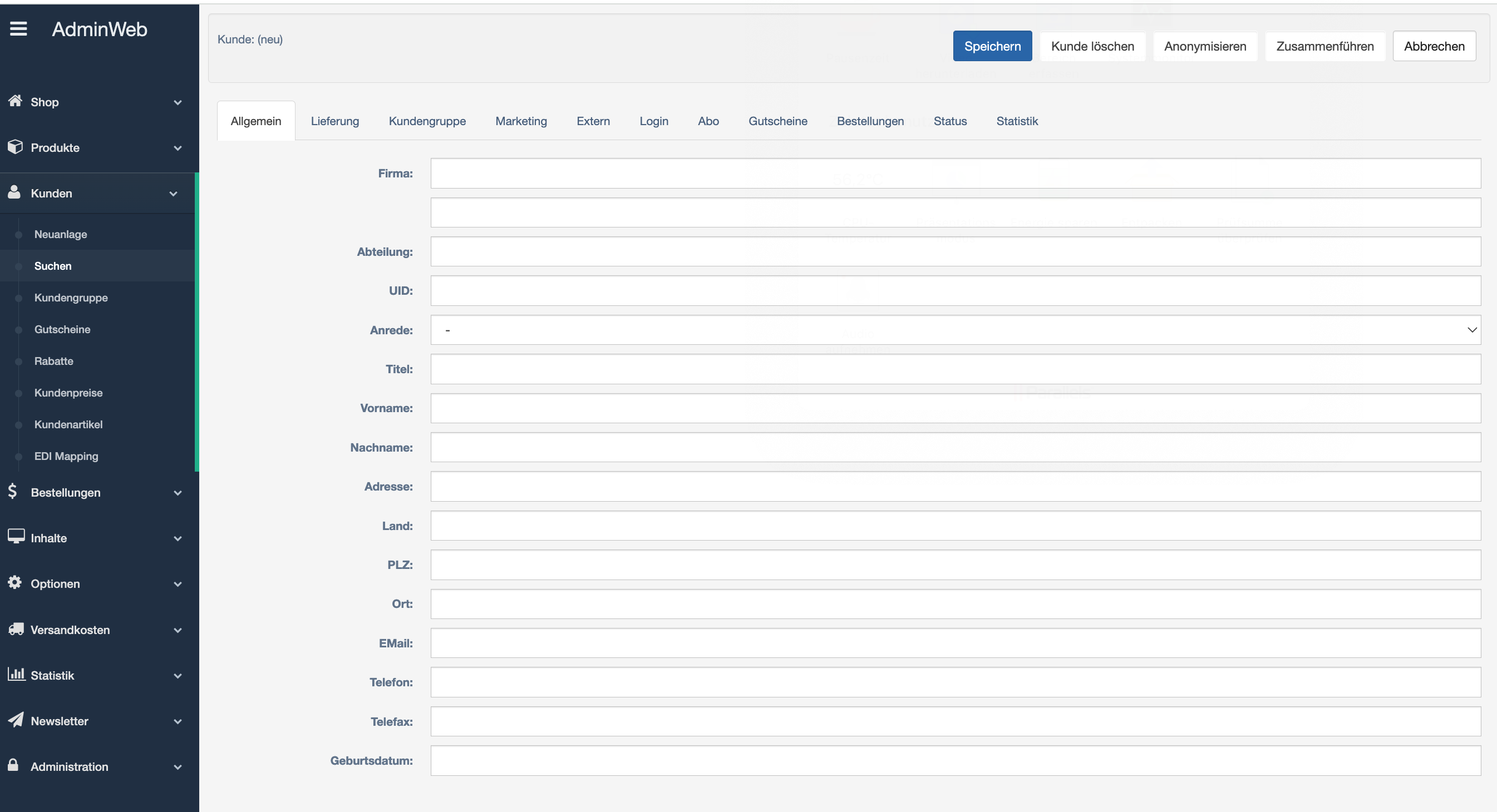Viewport: 1497px width, 812px height.
Task: Focus the Titel input field
Action: point(956,369)
